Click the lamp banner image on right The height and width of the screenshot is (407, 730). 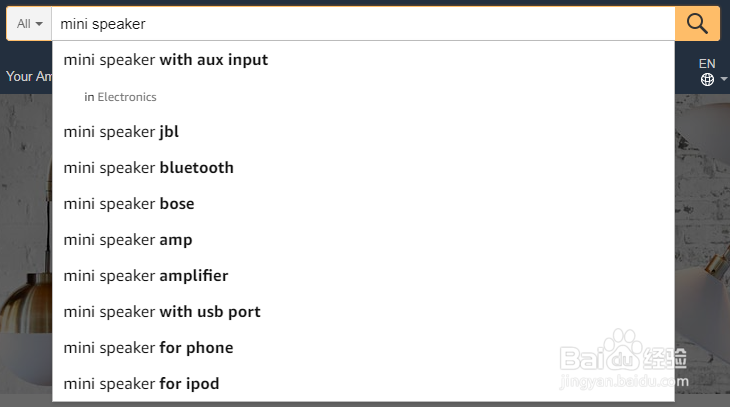pos(702,250)
